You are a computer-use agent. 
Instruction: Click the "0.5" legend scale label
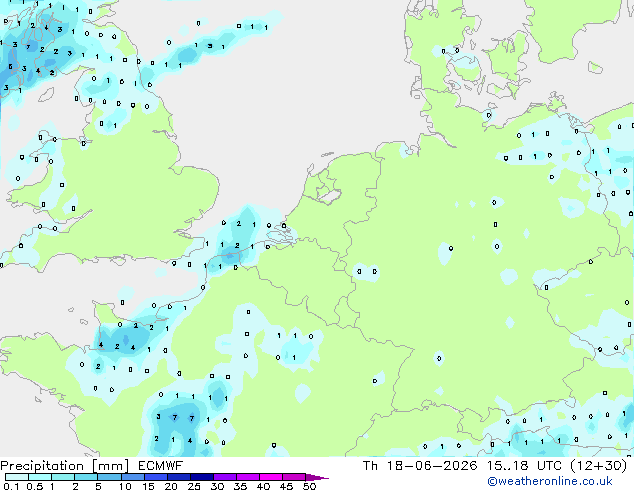click(35, 486)
